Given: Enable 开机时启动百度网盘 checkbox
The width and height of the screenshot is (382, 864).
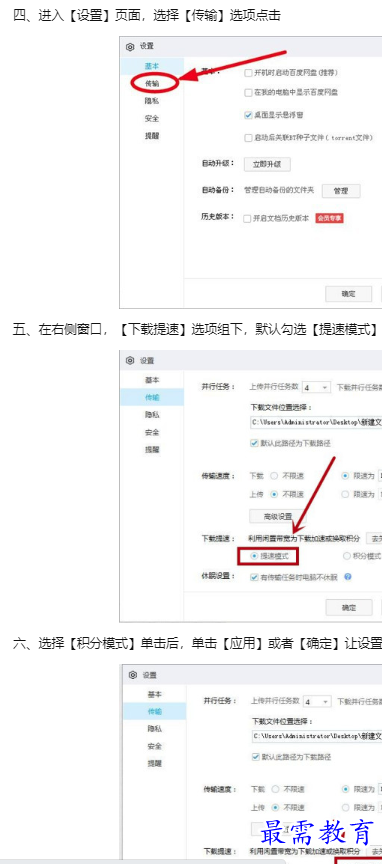Looking at the screenshot, I should (x=248, y=72).
